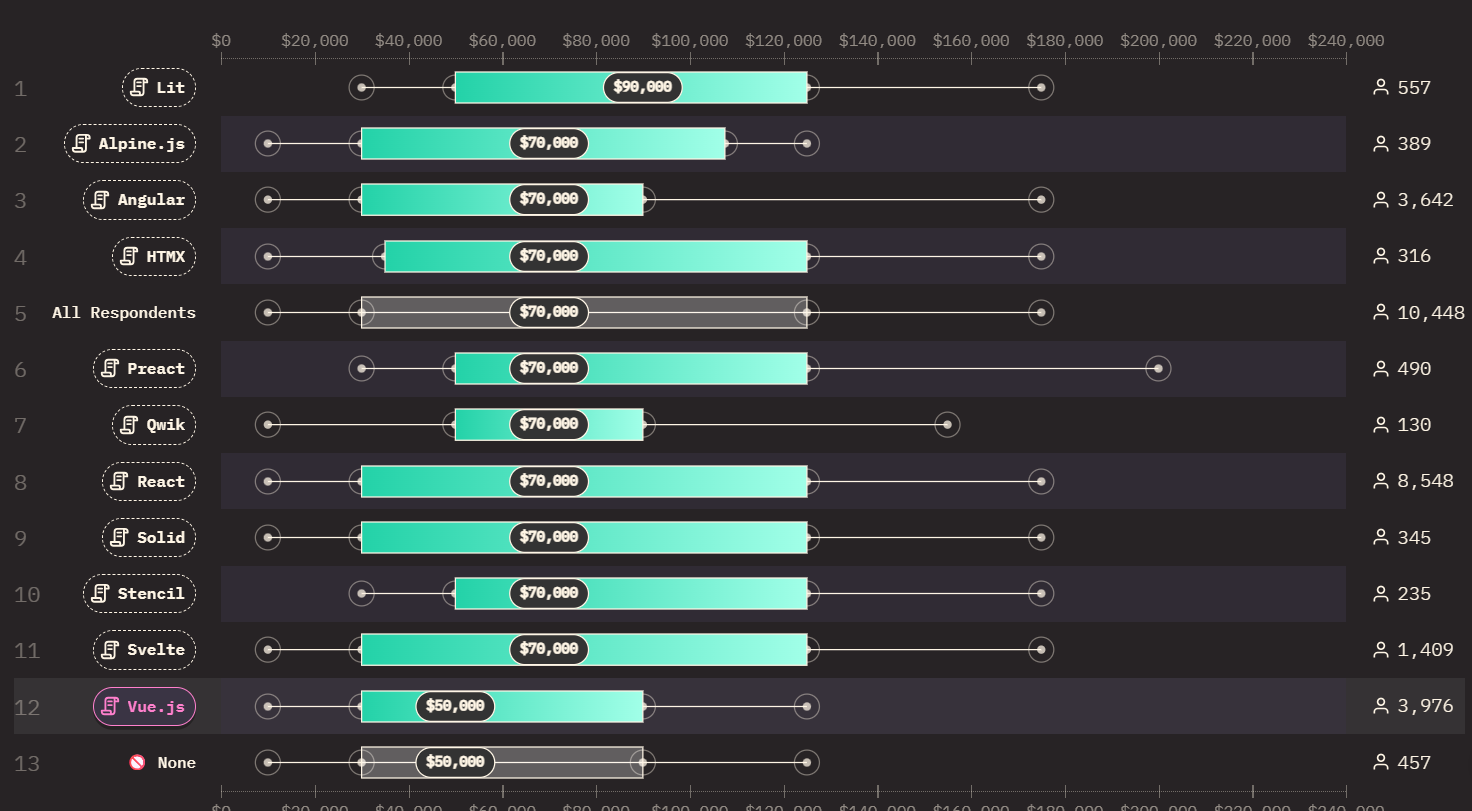Select the Lit label button

(159, 87)
